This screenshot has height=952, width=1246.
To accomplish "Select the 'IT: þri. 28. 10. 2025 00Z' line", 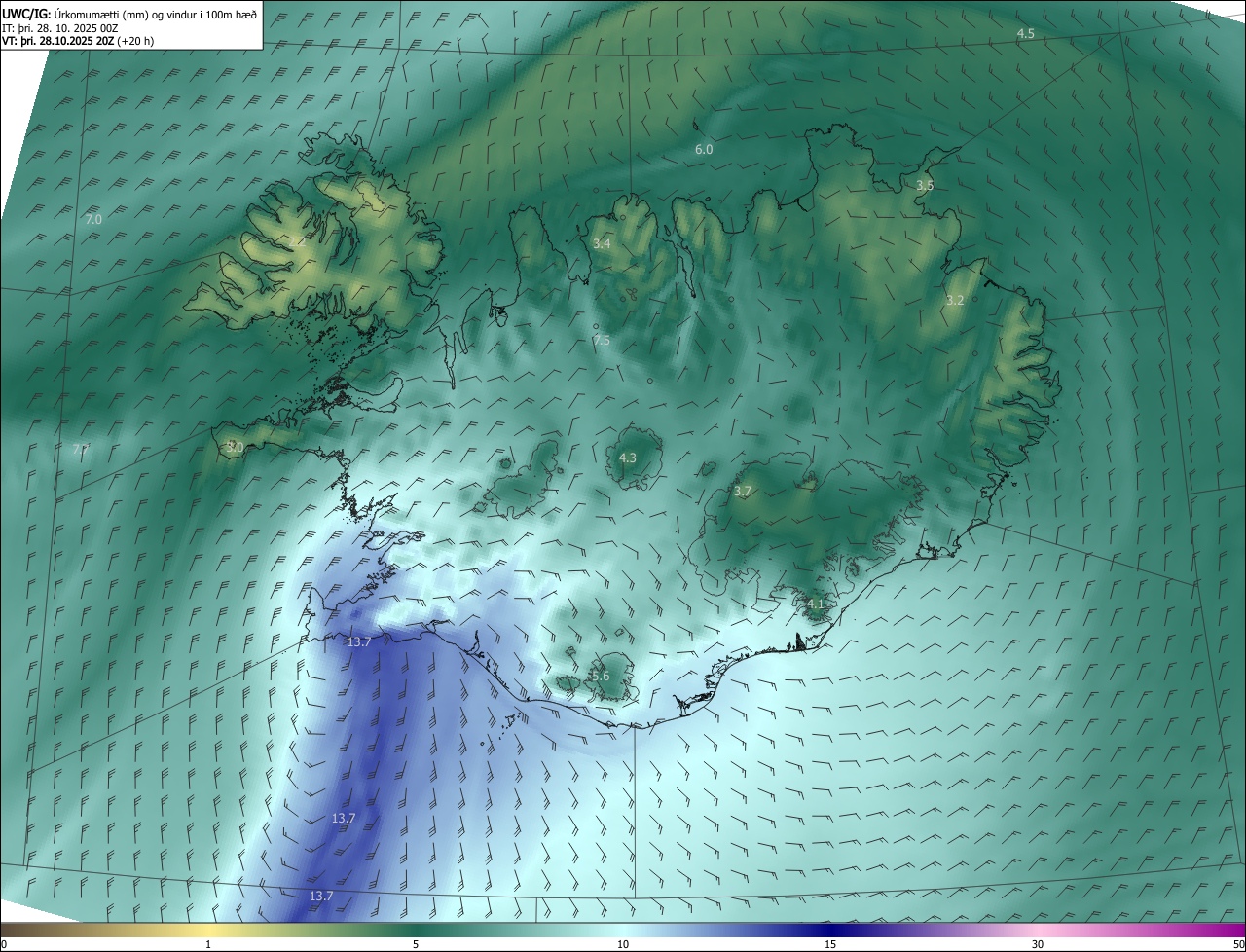I will [60, 27].
